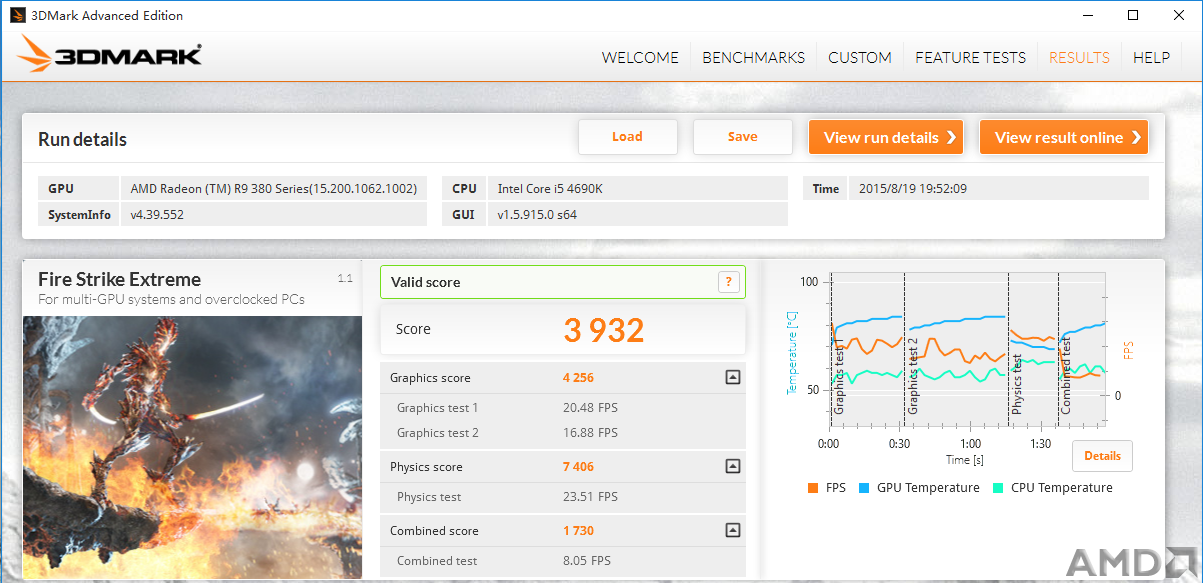Image resolution: width=1203 pixels, height=583 pixels.
Task: Click the Save button
Action: (x=743, y=137)
